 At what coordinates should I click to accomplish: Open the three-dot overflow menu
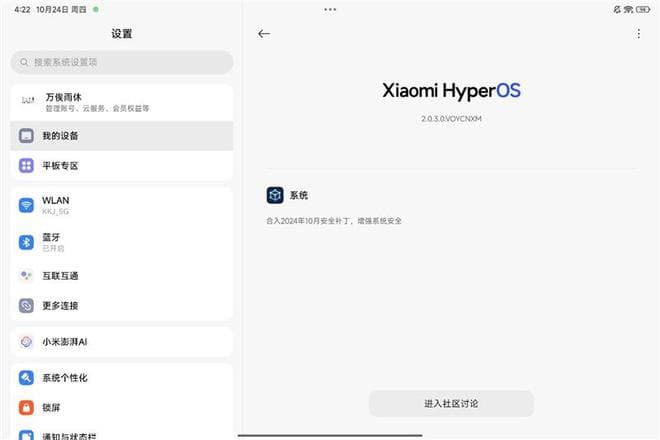pos(639,34)
